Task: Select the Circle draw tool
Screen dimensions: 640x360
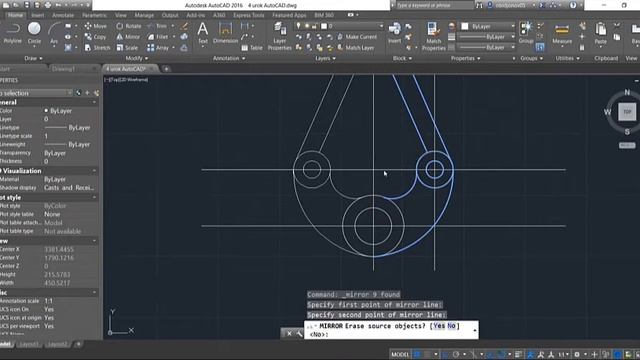Action: (x=34, y=33)
